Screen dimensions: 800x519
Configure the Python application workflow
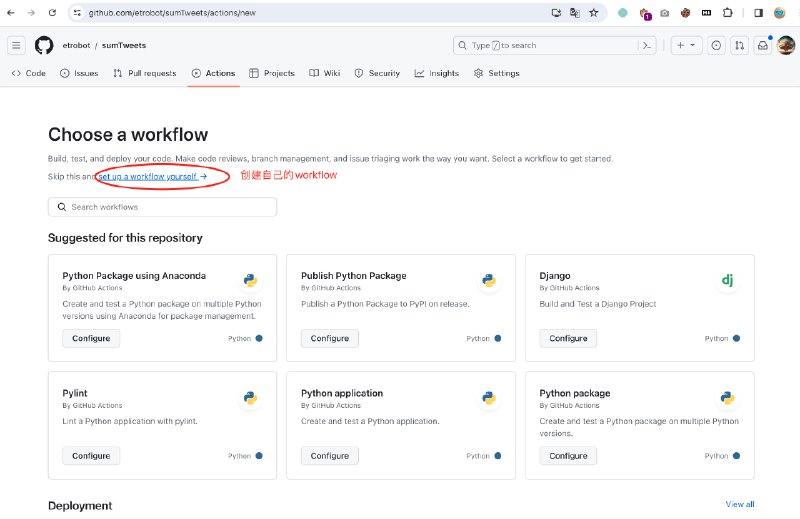[330, 456]
